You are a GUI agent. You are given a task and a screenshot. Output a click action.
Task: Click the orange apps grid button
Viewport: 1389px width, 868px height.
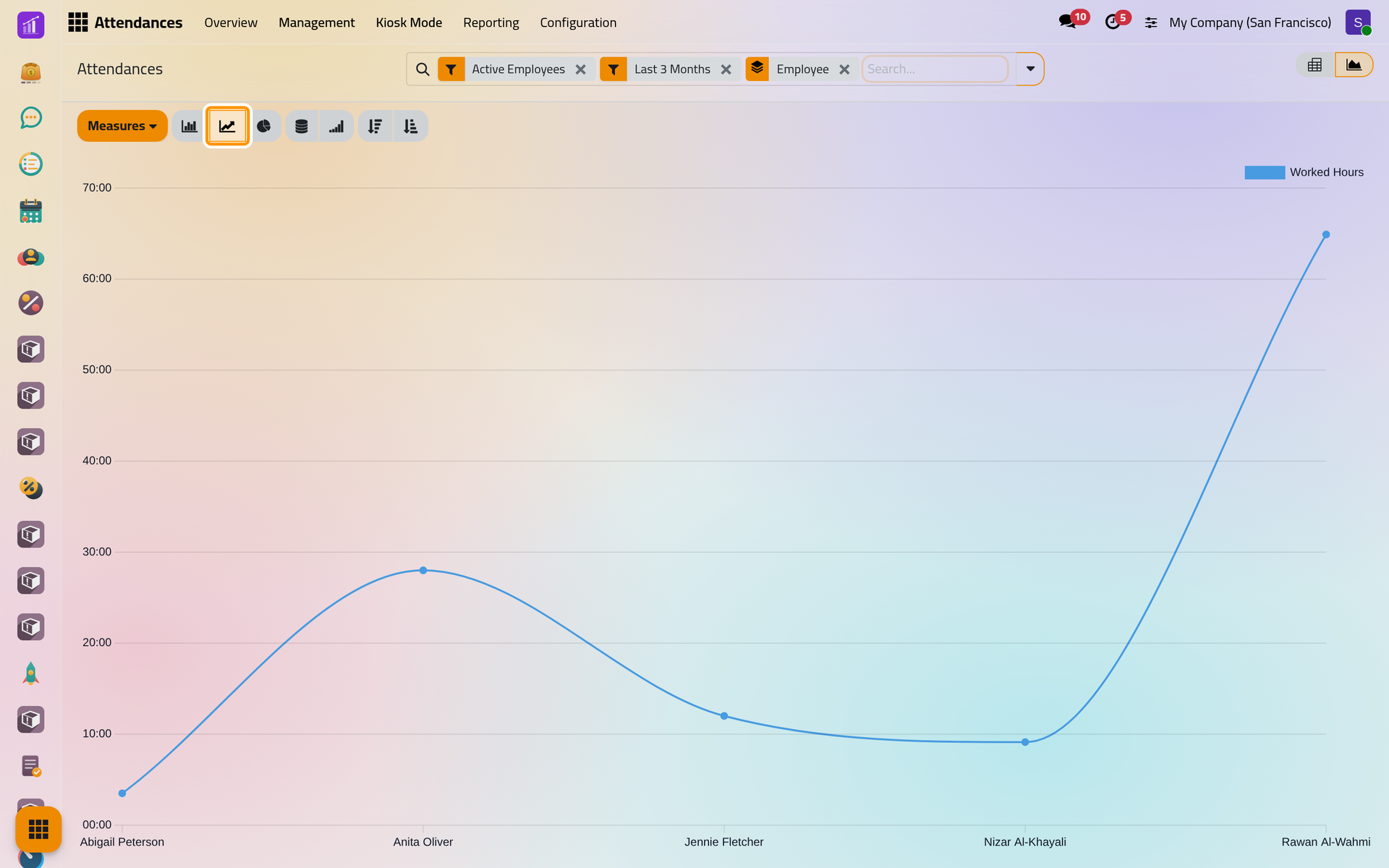pos(38,829)
